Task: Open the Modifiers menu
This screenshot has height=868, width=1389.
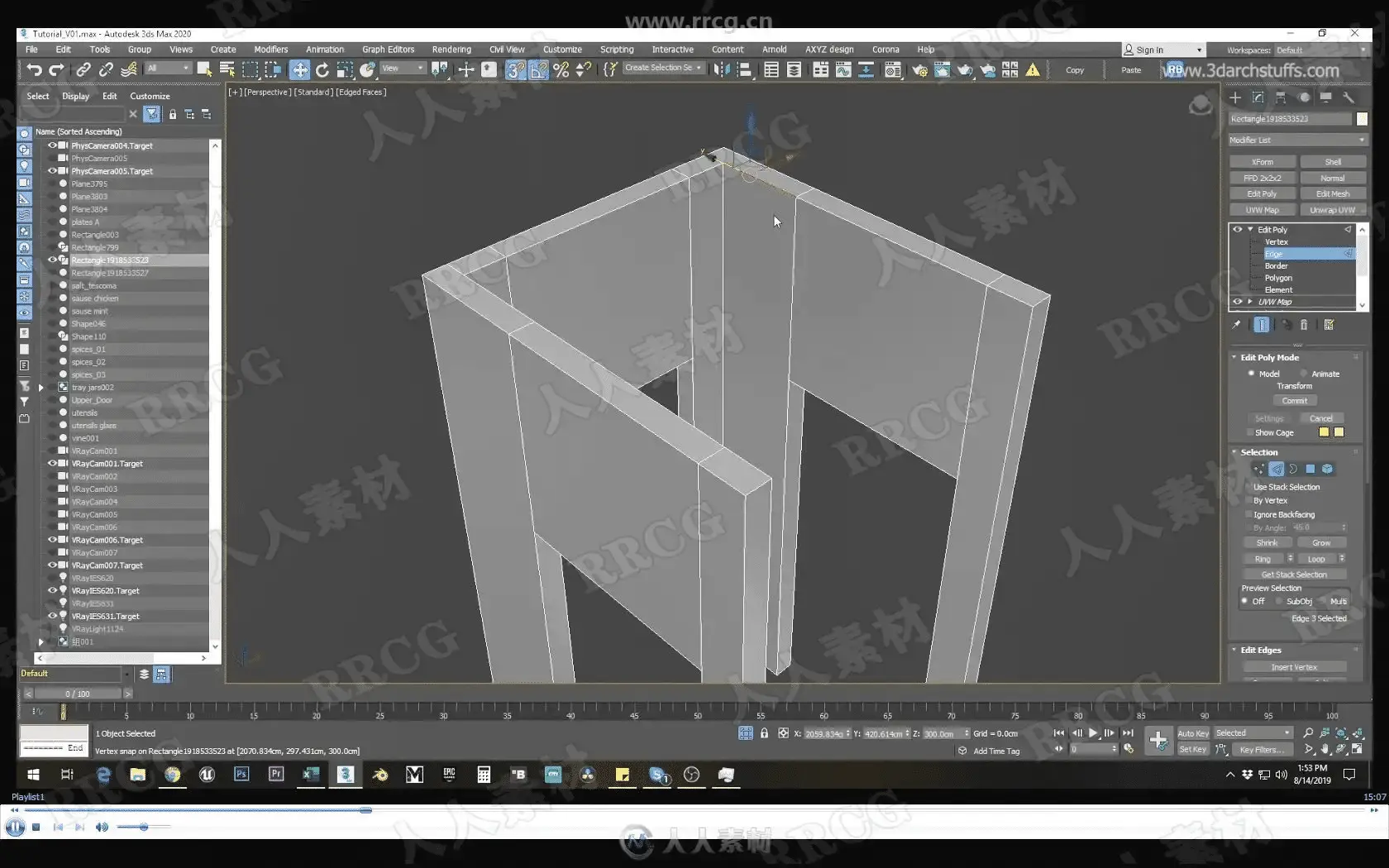Action: pyautogui.click(x=271, y=50)
